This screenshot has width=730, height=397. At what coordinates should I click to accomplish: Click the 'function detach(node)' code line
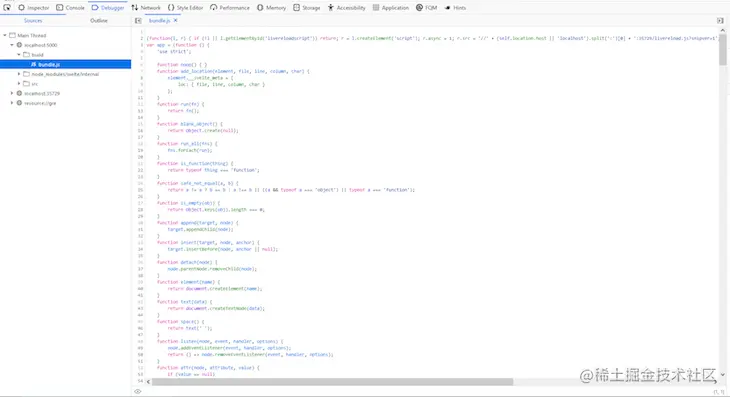click(187, 262)
